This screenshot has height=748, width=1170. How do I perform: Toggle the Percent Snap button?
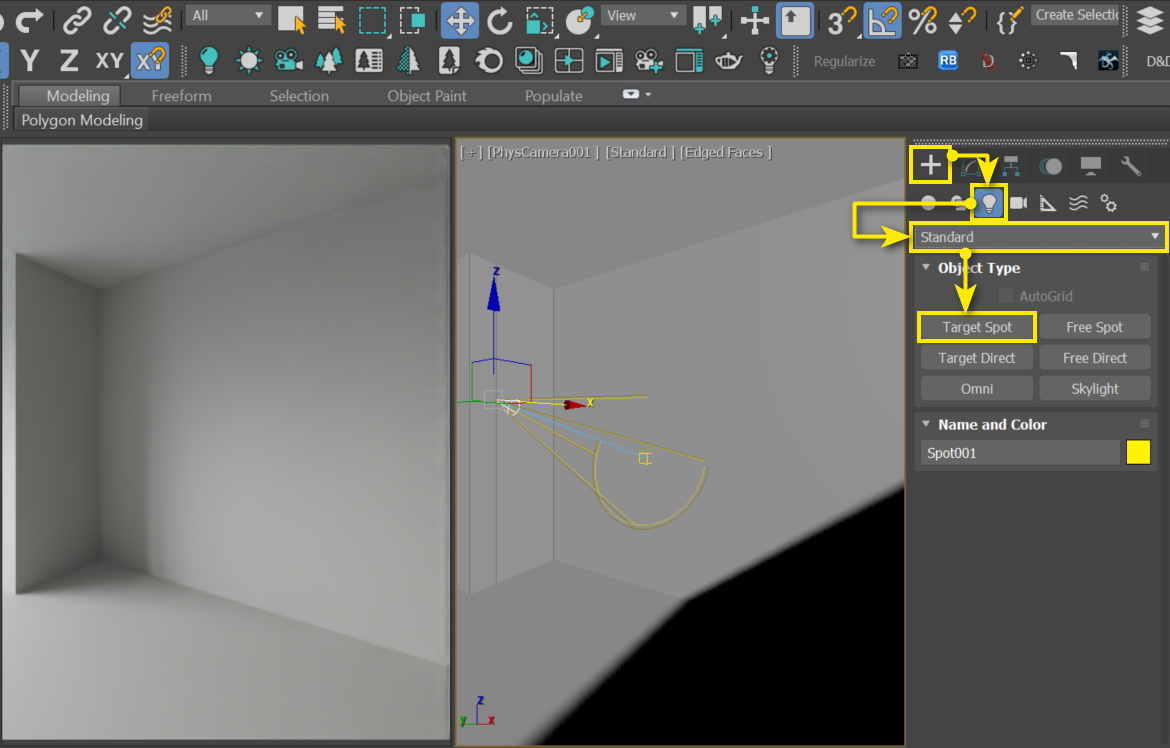(x=922, y=20)
